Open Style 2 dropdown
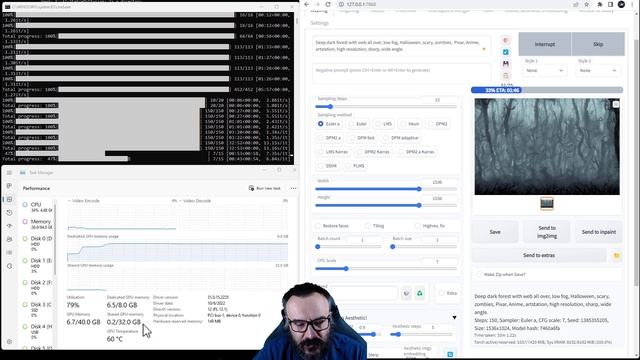Viewport: 640px width, 360px height. coord(598,71)
